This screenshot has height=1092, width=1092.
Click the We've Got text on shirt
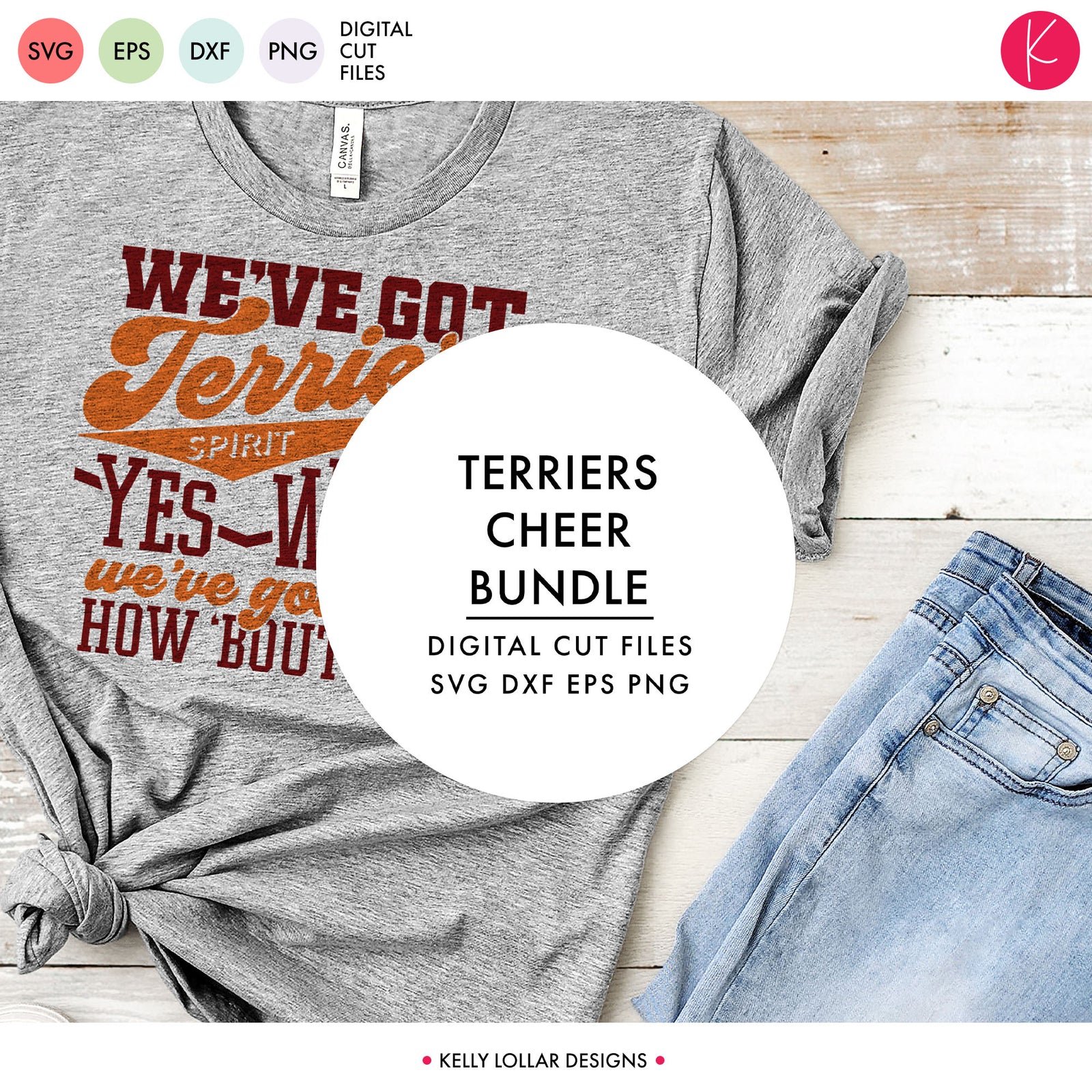(x=324, y=292)
